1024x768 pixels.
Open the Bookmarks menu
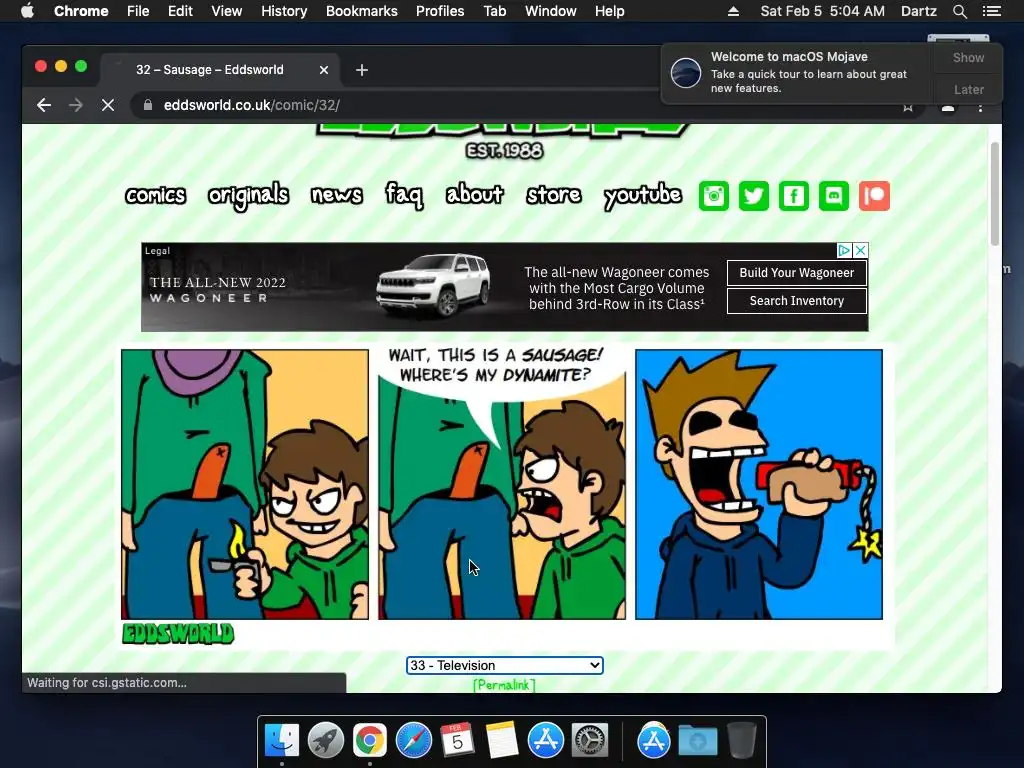pos(362,11)
